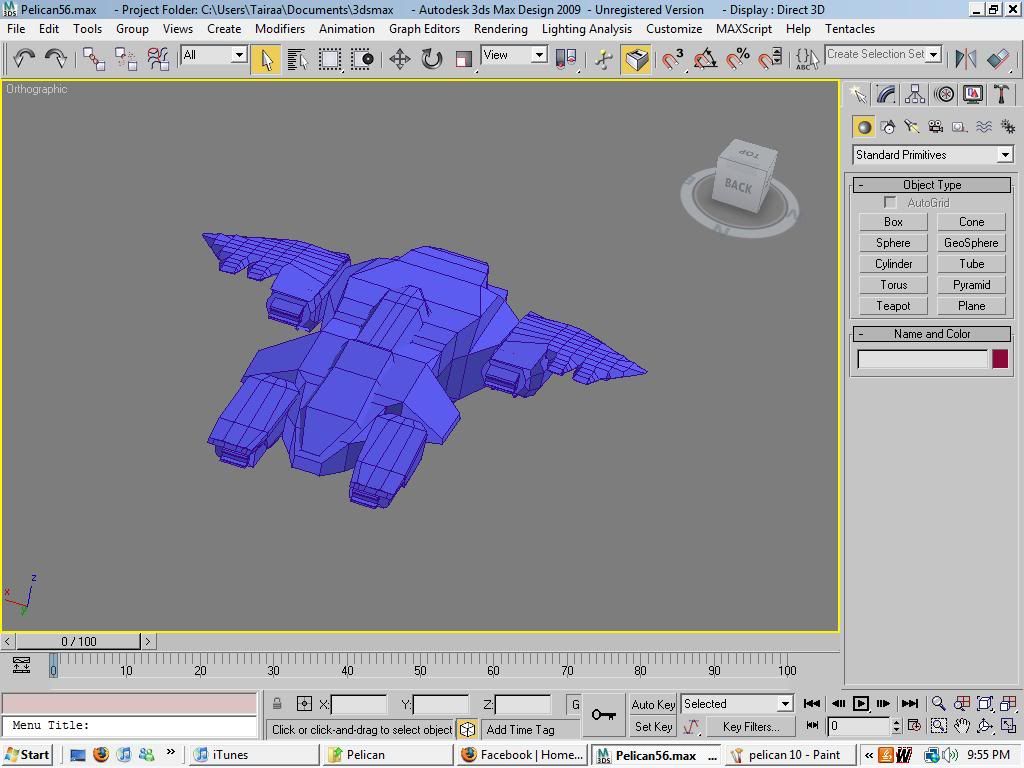Turn on Auto Key mode
Image resolution: width=1024 pixels, height=768 pixels.
[x=653, y=704]
